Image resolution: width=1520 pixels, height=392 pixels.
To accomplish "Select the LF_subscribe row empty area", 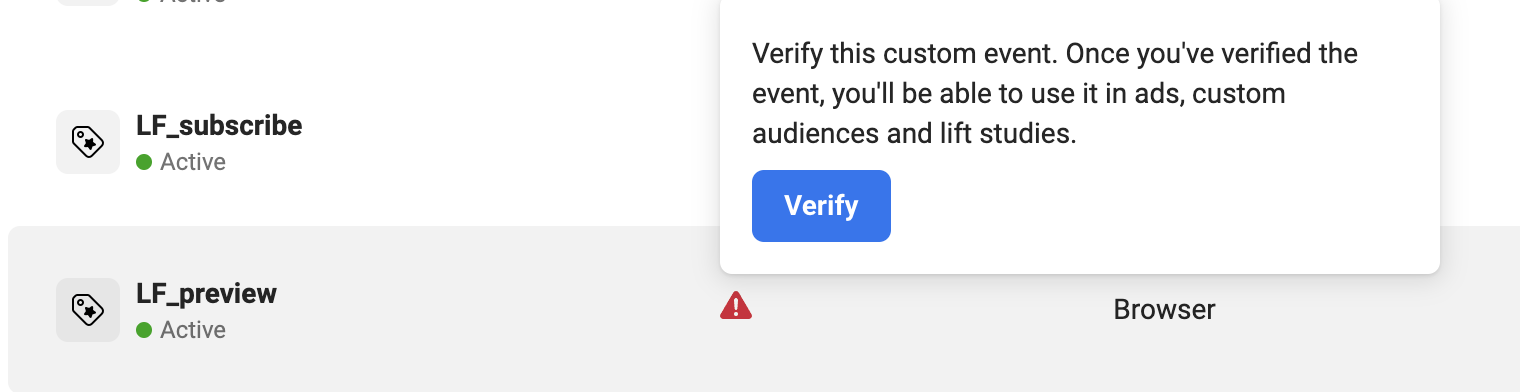I will [500, 142].
